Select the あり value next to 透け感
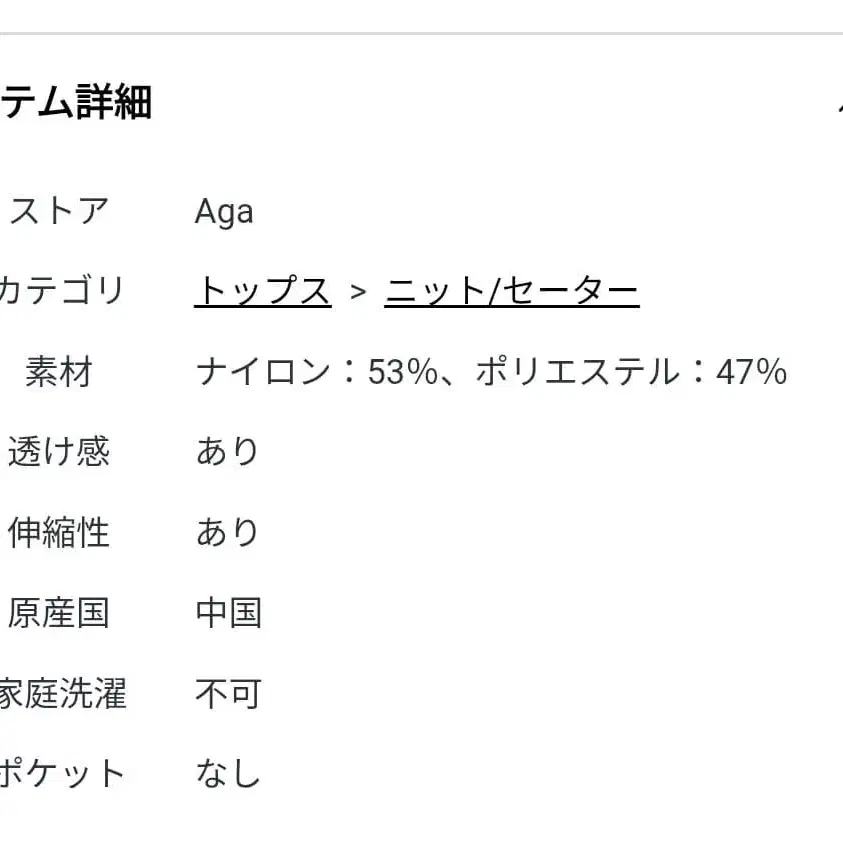 [228, 452]
